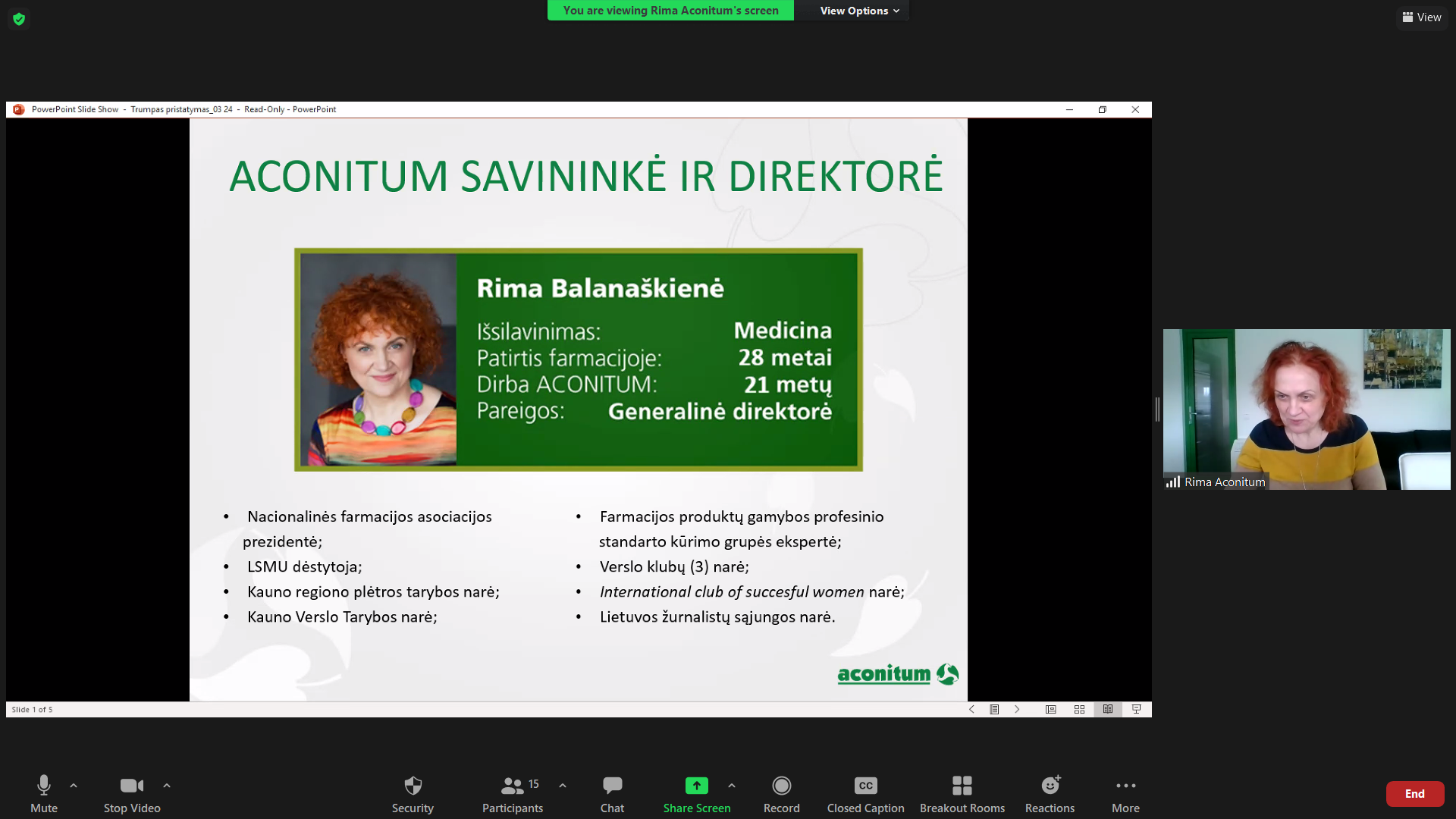The width and height of the screenshot is (1456, 819).
Task: Click bullet 'Kauno Verslo Tarybos narė;'
Action: [x=342, y=617]
